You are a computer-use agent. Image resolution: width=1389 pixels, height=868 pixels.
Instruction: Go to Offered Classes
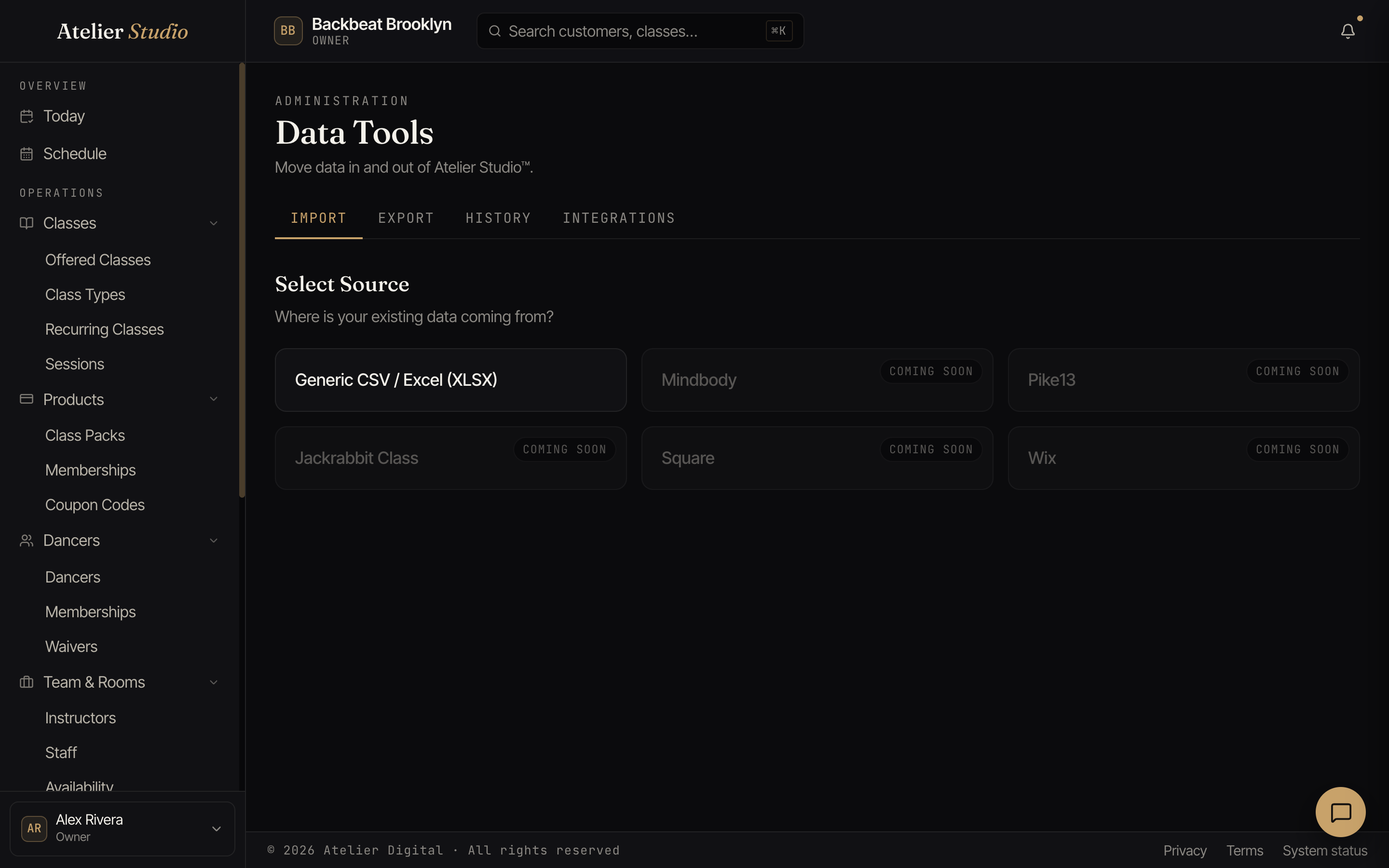pyautogui.click(x=97, y=260)
